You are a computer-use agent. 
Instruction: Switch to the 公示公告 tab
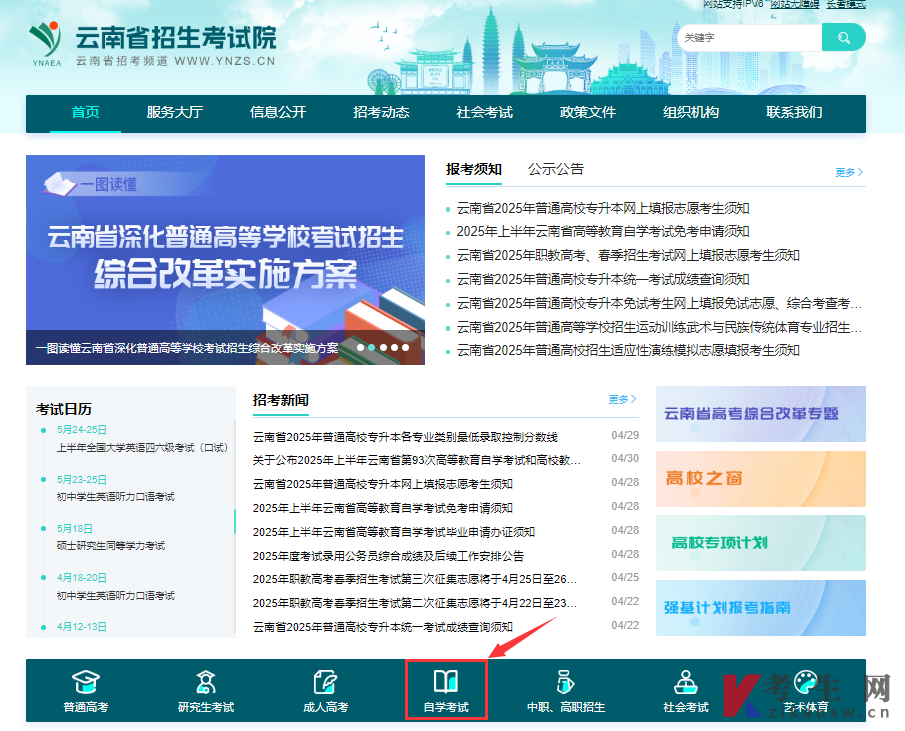pos(556,169)
